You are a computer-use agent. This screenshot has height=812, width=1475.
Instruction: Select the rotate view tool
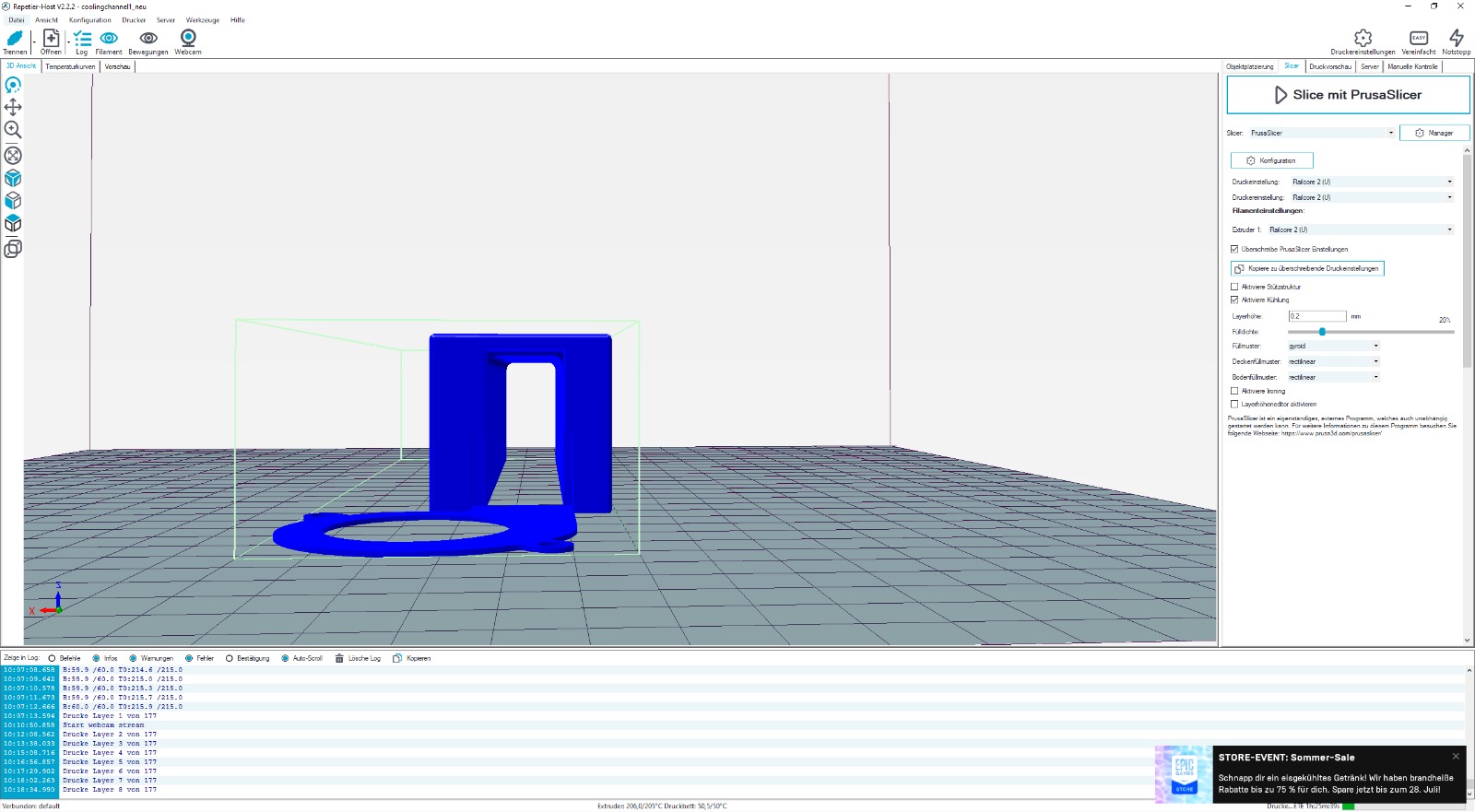point(13,85)
